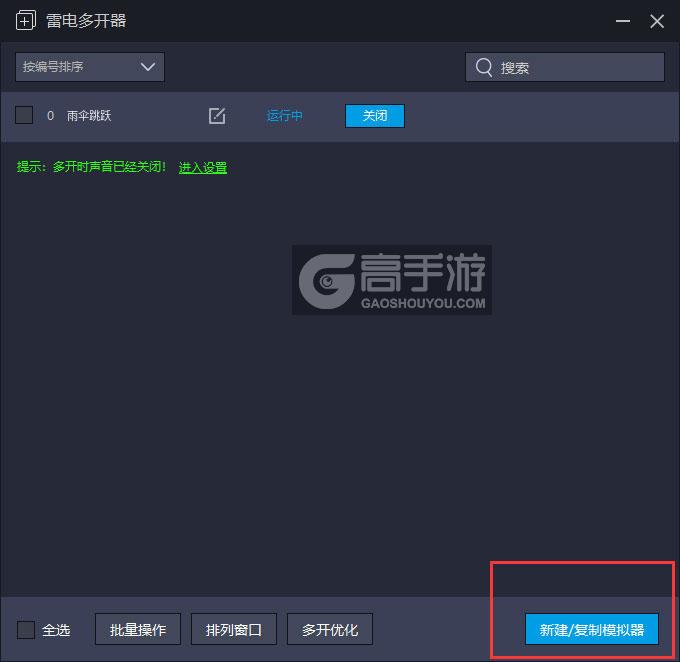Click the 排列窗口 button
Viewport: 680px width, 662px height.
[234, 629]
